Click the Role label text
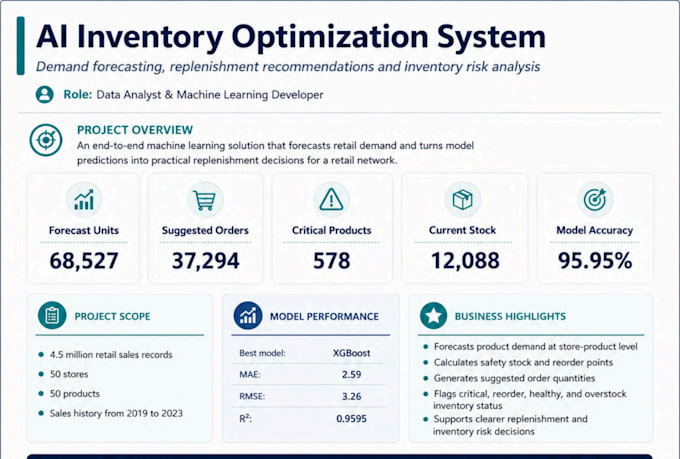Viewport: 680px width, 459px height. point(78,95)
